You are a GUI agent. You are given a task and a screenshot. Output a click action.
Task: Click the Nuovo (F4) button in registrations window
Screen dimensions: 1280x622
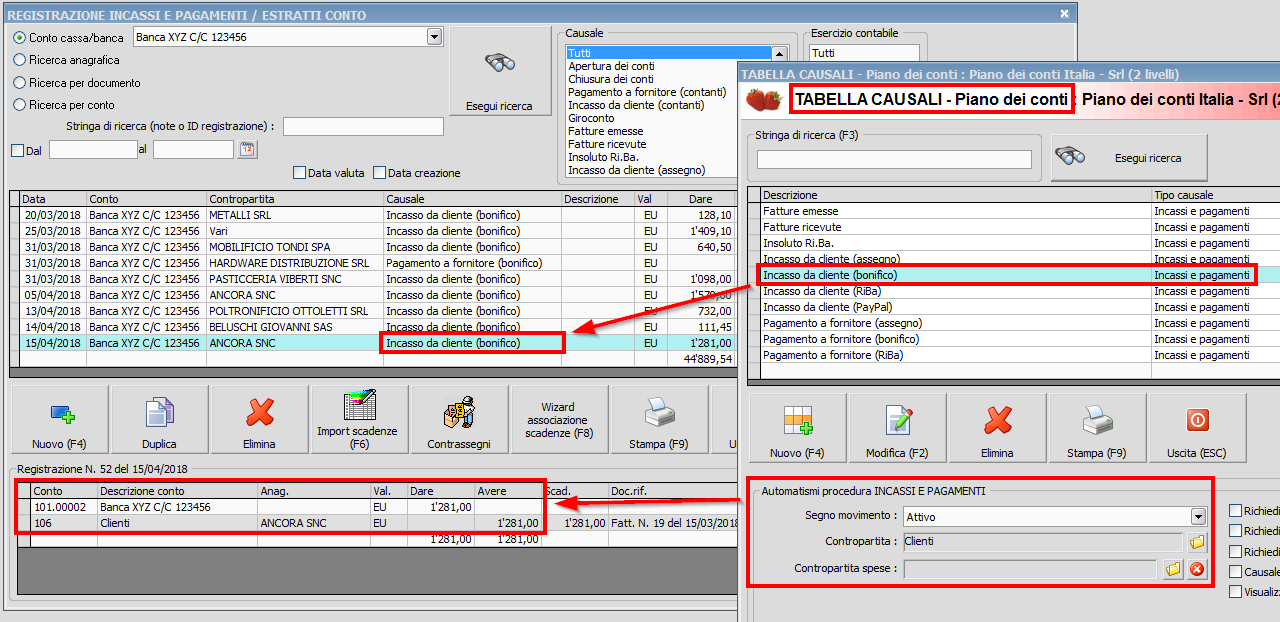coord(59,420)
